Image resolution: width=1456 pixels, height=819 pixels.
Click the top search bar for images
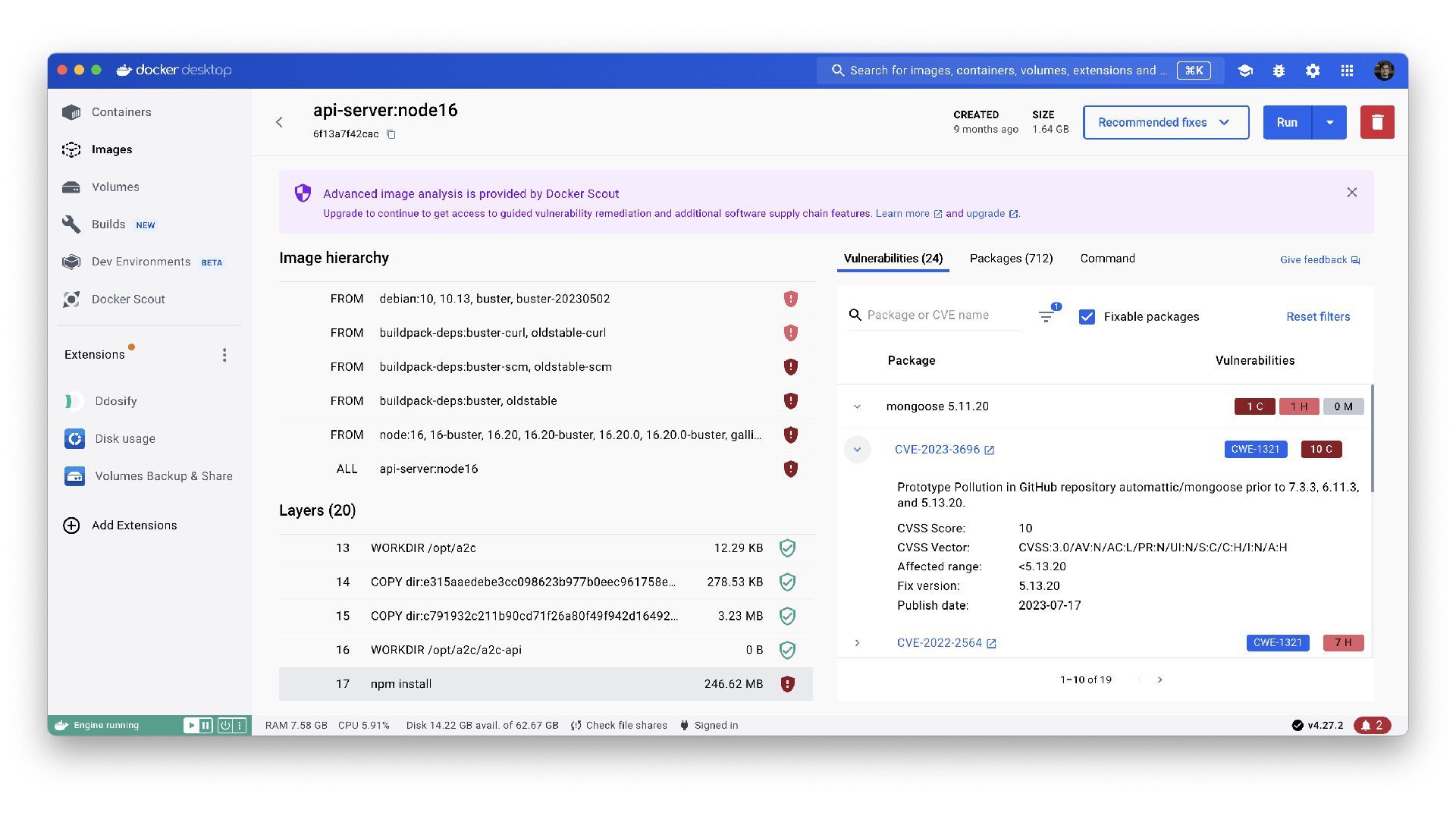[x=1020, y=71]
